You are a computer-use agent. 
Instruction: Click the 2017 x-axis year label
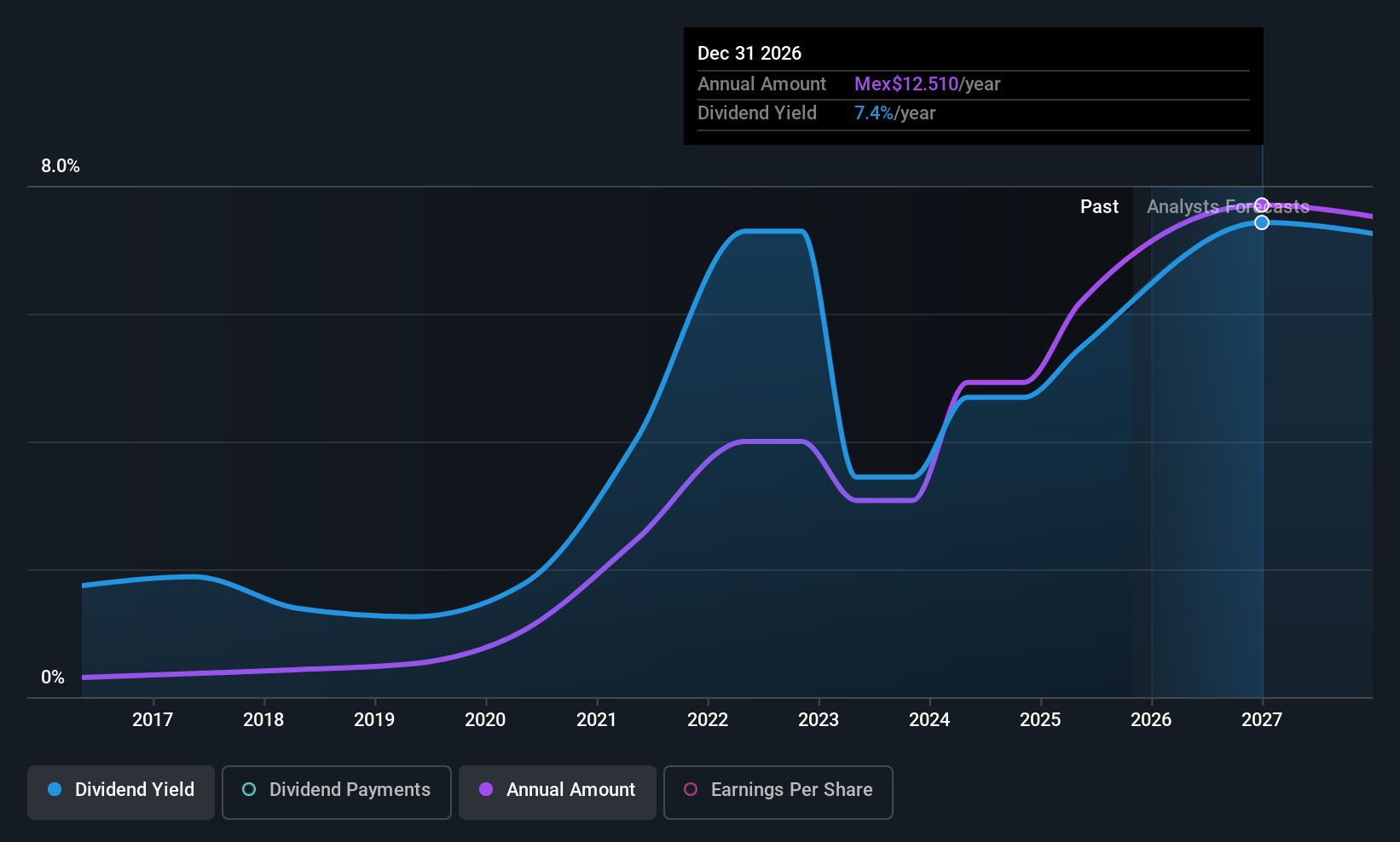pos(153,720)
